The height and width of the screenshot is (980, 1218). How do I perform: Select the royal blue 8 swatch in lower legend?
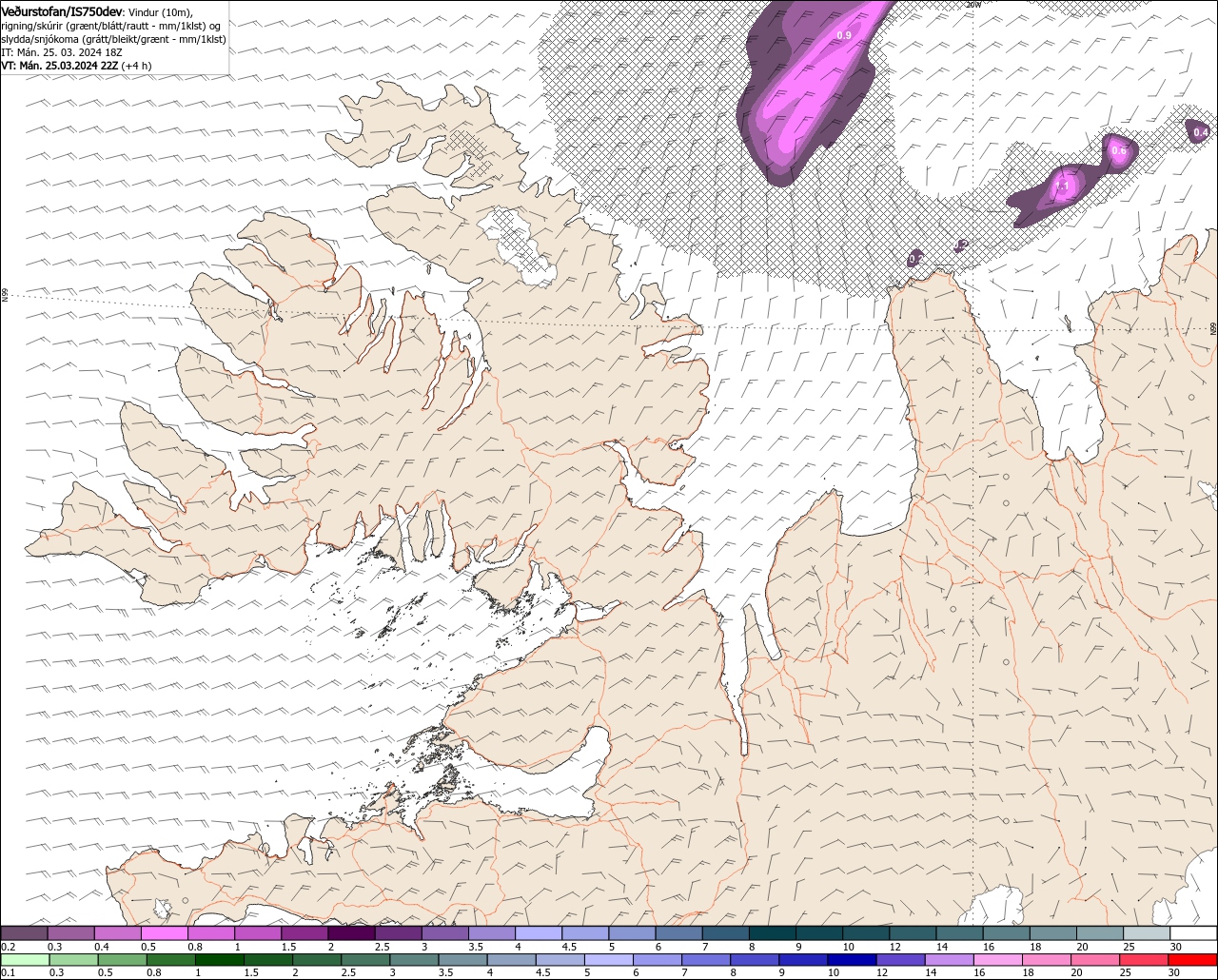pyautogui.click(x=756, y=960)
